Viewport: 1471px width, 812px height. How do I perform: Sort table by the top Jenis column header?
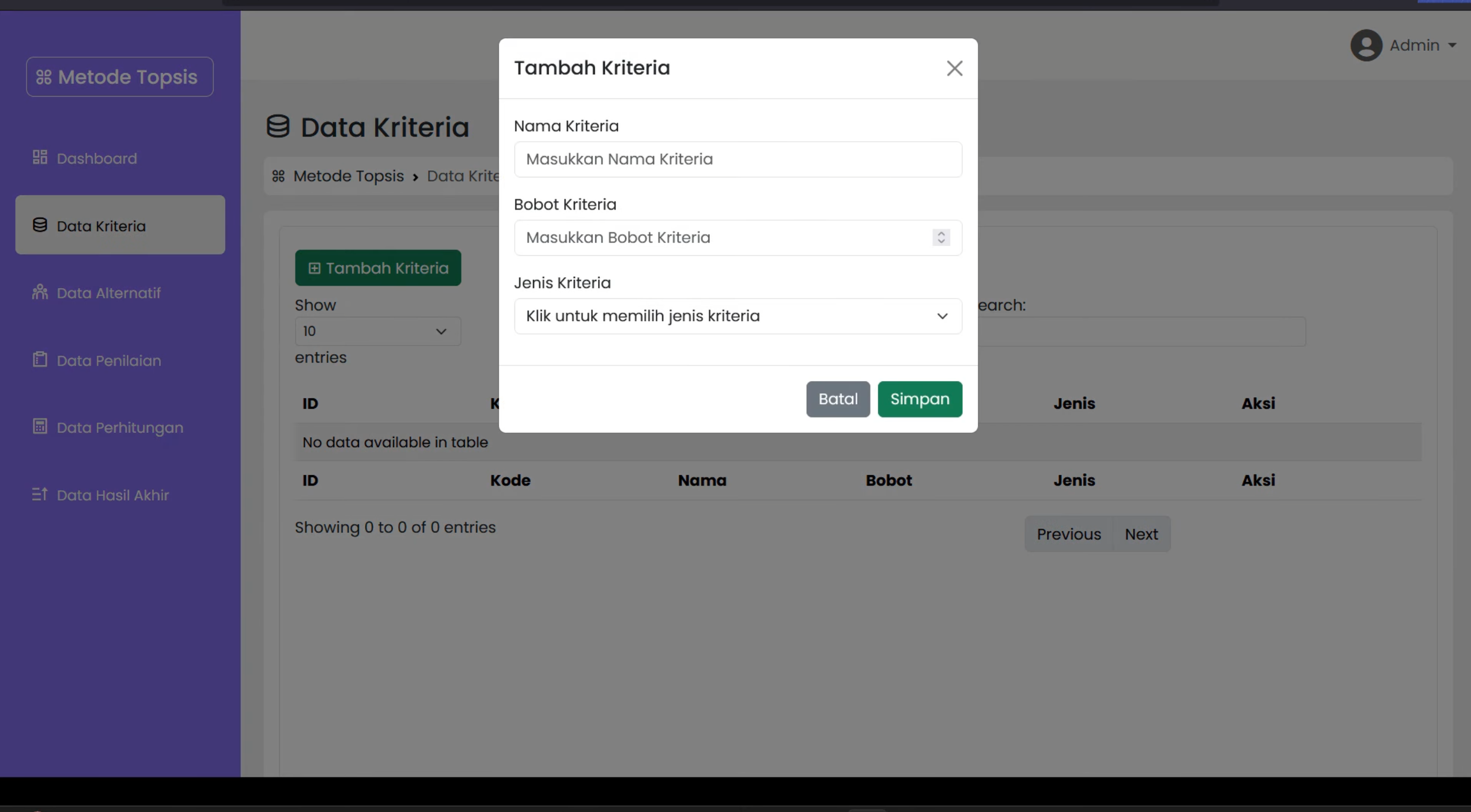coord(1073,403)
